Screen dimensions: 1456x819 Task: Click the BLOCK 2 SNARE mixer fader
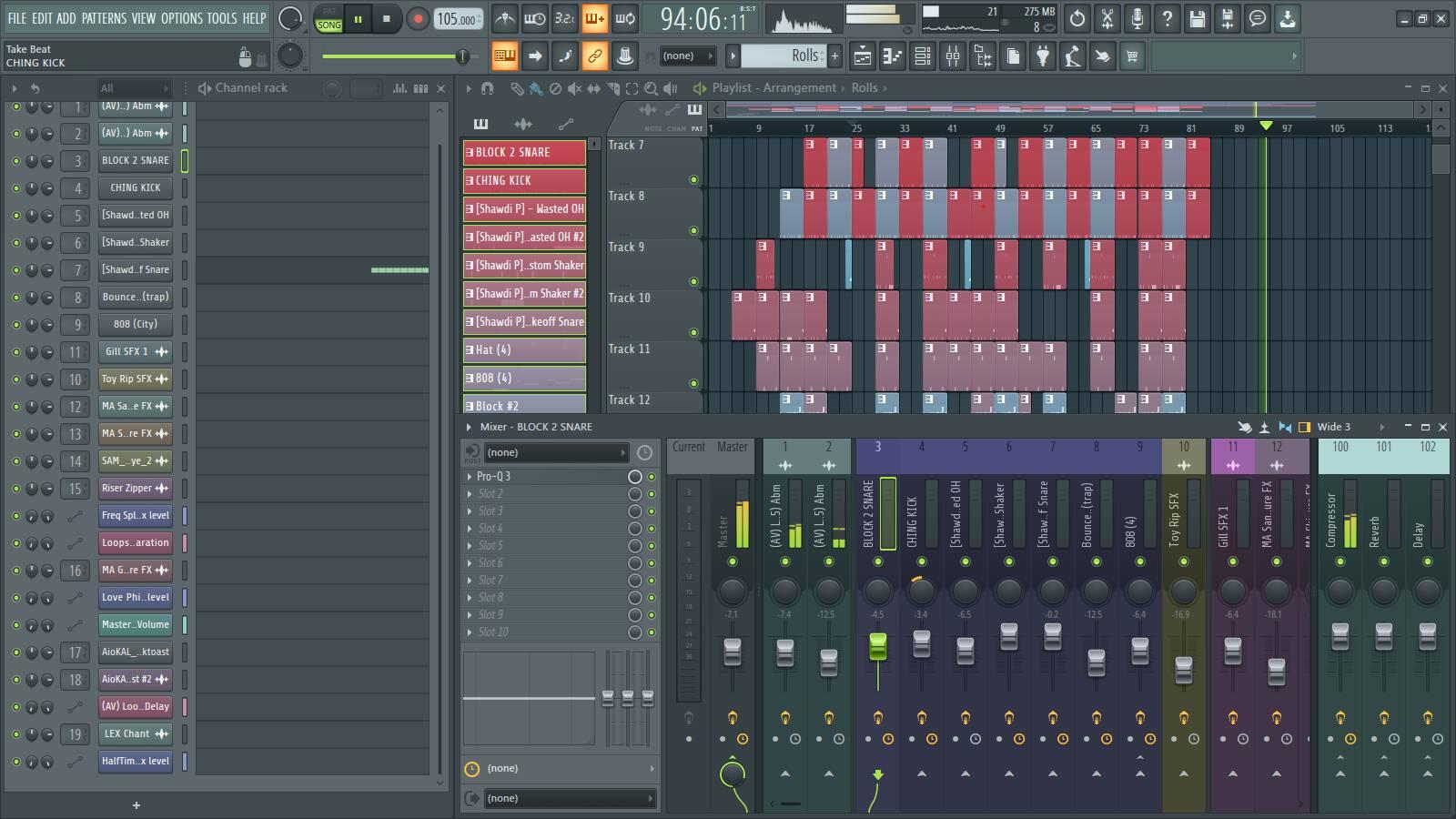[x=878, y=647]
